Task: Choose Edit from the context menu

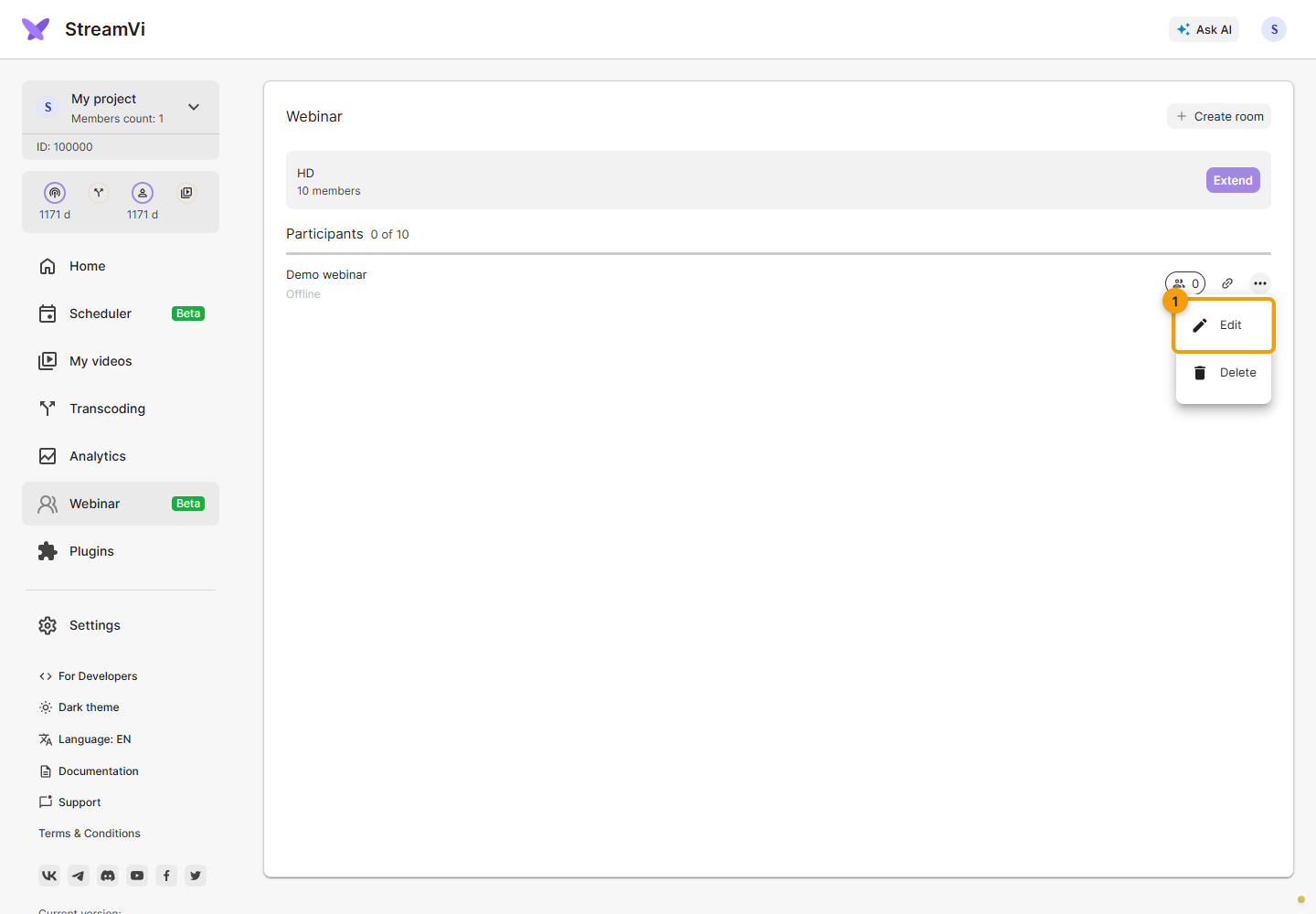Action: click(x=1224, y=325)
